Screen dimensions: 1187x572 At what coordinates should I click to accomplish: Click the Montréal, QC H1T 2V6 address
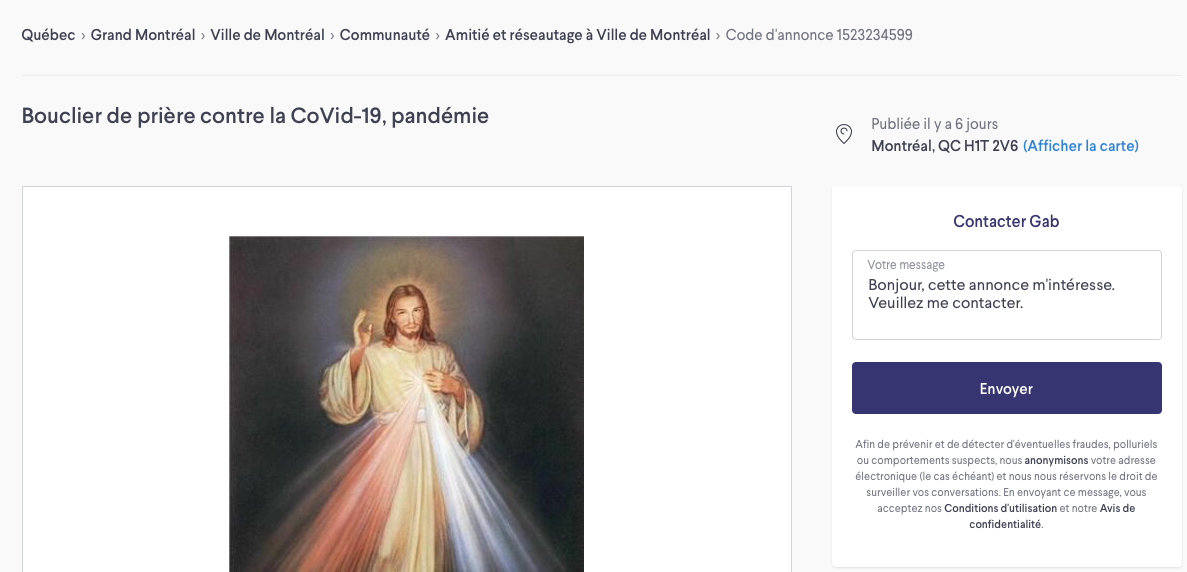click(x=945, y=146)
